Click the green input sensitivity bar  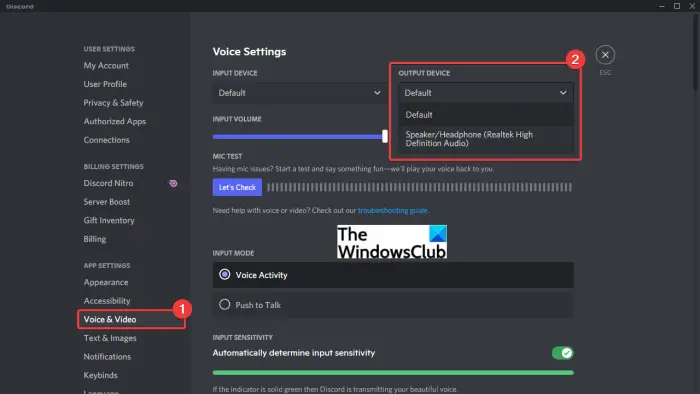(393, 373)
